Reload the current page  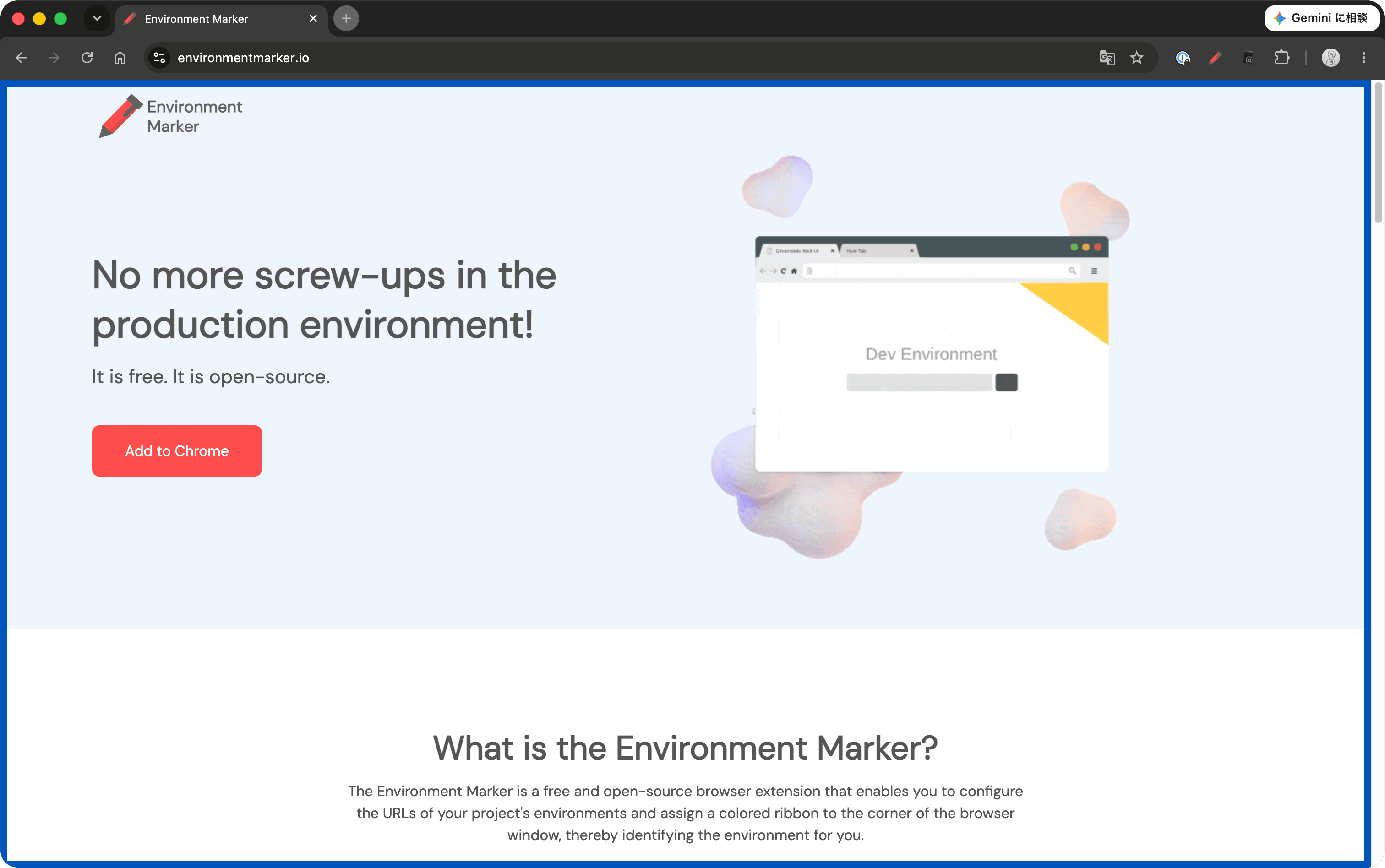click(x=87, y=58)
